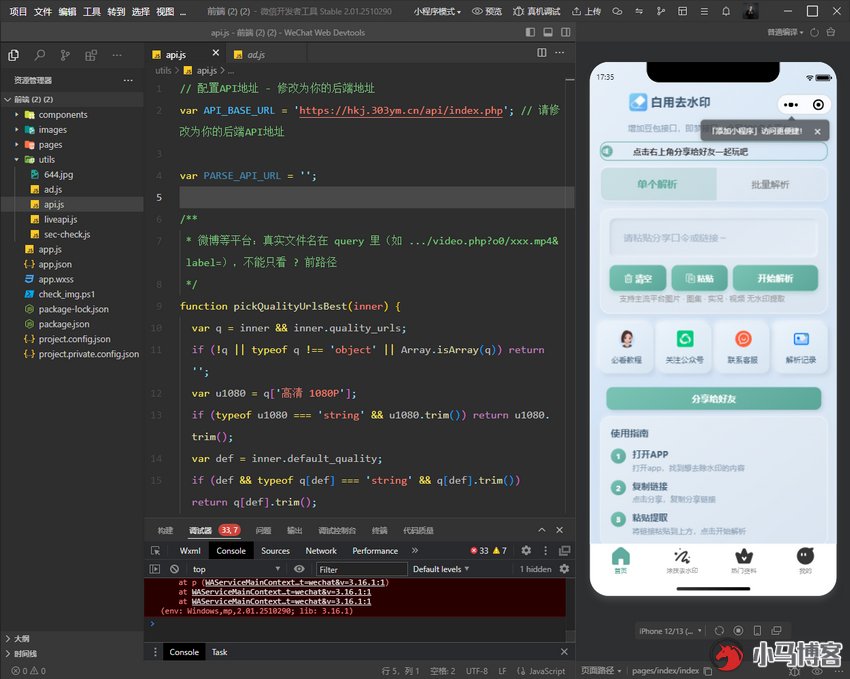
Task: Click the upload icon in top toolbar
Action: pyautogui.click(x=576, y=11)
